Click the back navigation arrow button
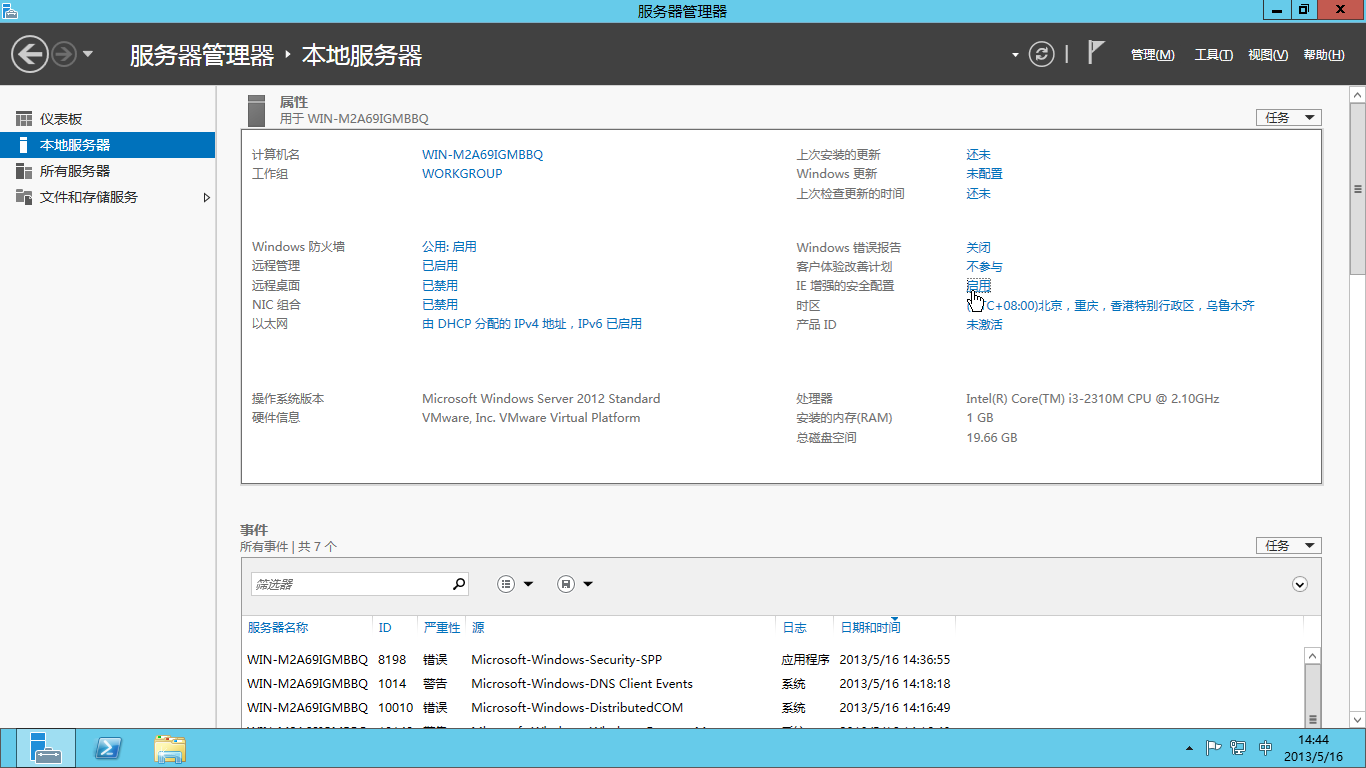 (x=30, y=54)
